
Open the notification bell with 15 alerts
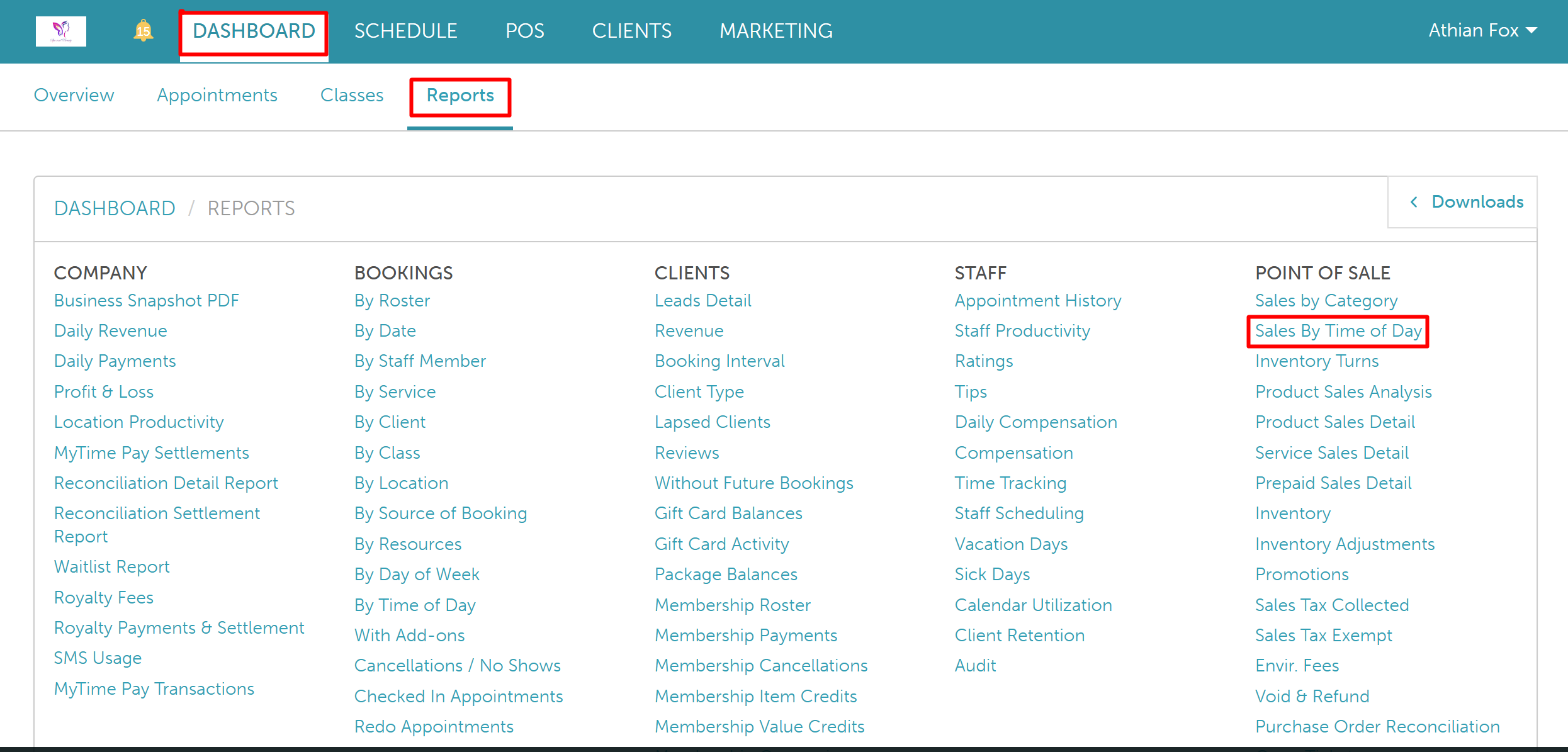click(144, 30)
